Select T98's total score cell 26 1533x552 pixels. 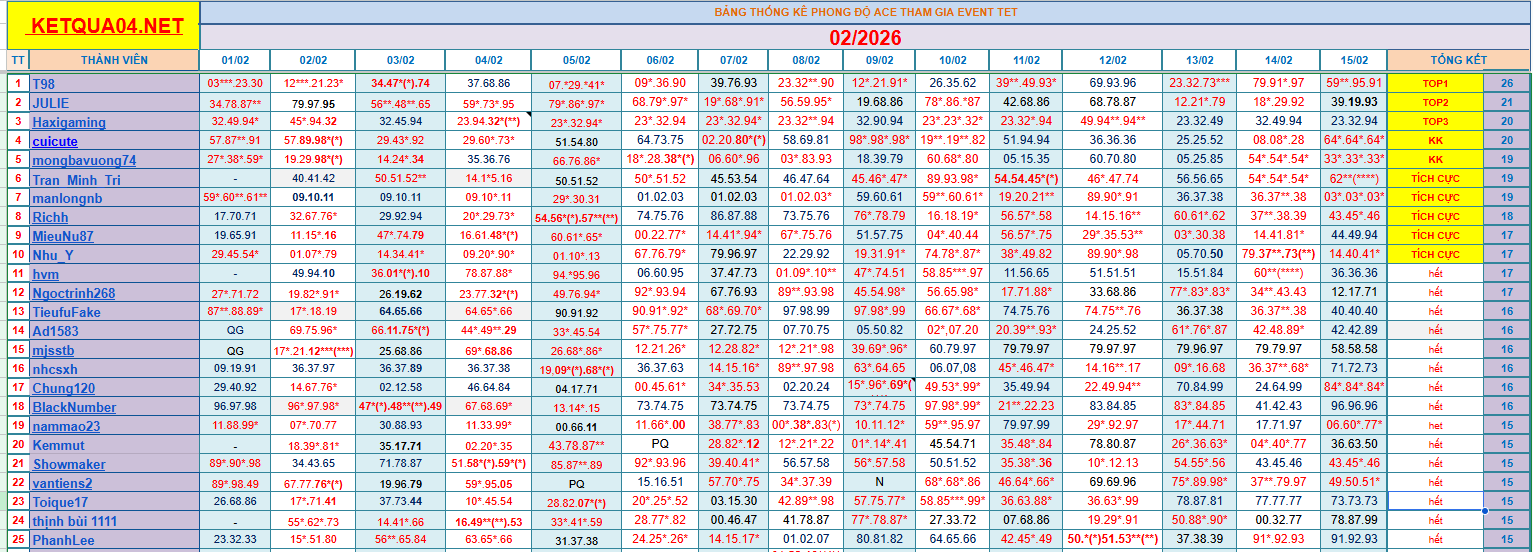[1507, 84]
